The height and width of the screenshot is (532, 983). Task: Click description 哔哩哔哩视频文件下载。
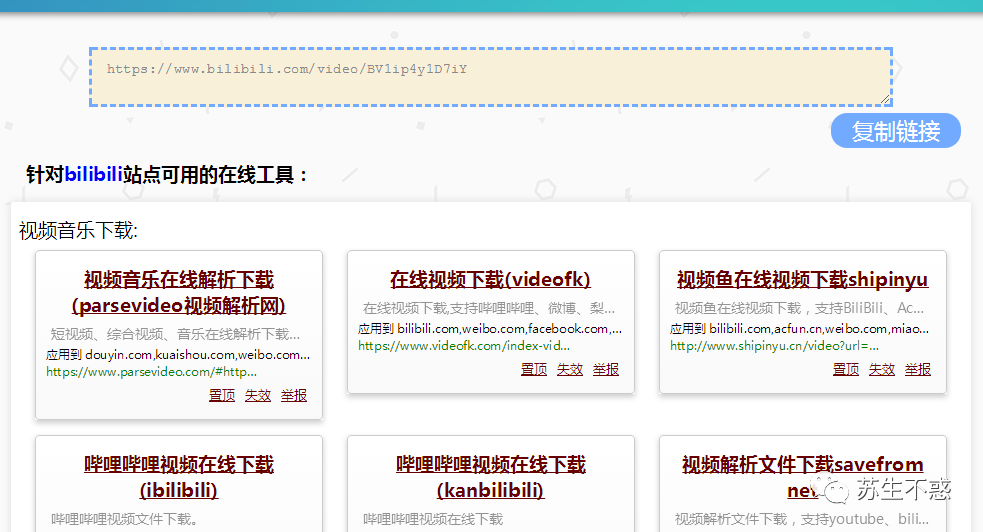pos(125,519)
